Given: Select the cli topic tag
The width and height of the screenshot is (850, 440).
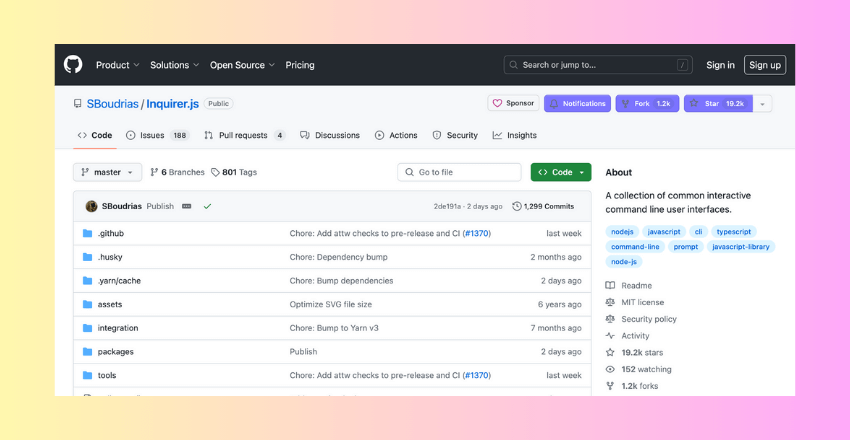Looking at the screenshot, I should click(x=699, y=232).
